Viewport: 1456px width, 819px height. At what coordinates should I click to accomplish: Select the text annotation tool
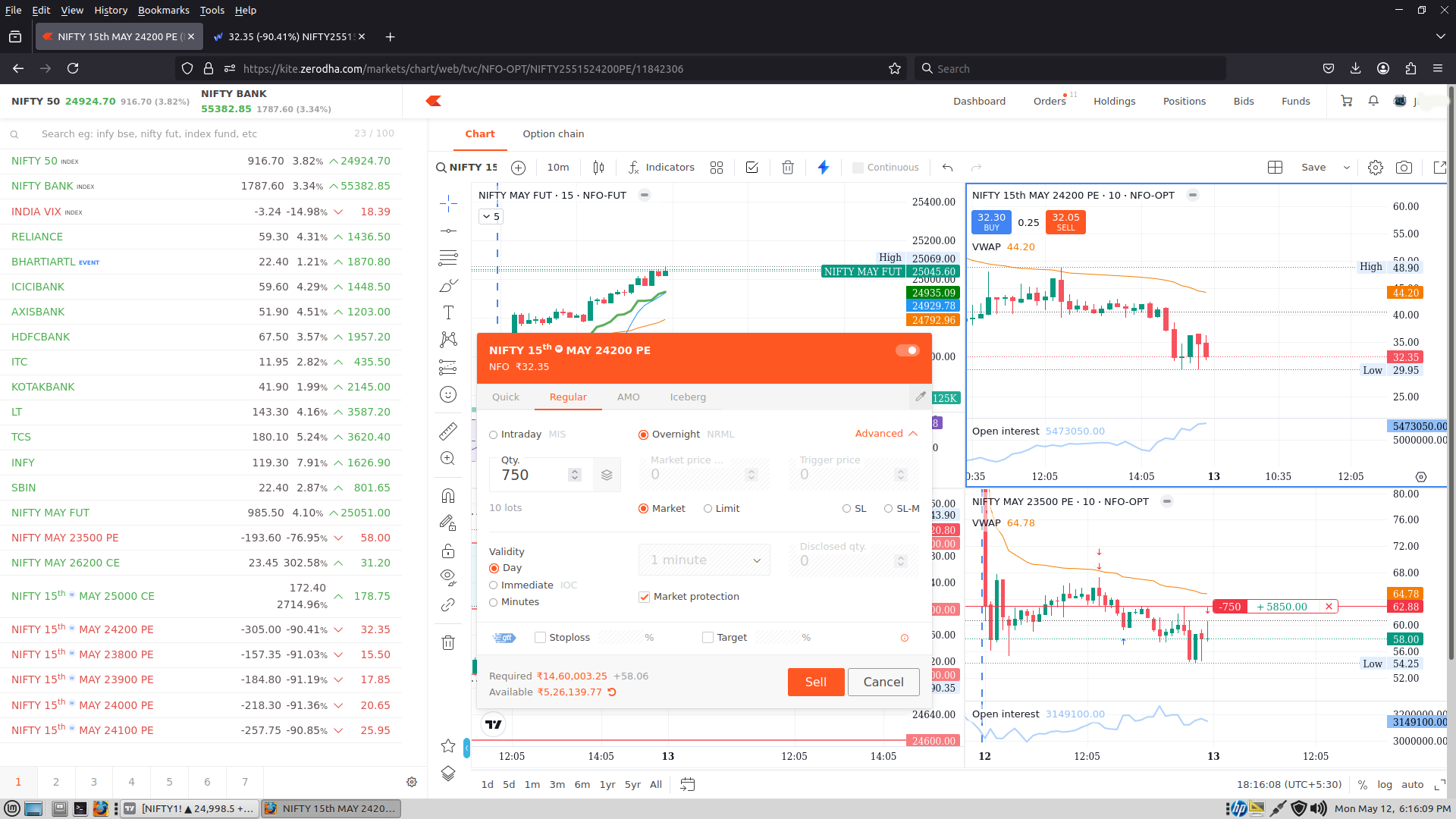pyautogui.click(x=448, y=312)
